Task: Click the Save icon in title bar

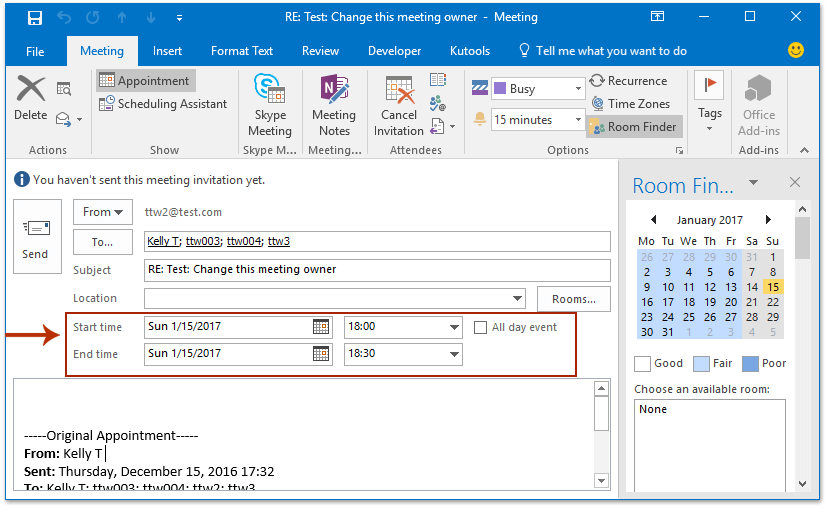Action: [35, 18]
